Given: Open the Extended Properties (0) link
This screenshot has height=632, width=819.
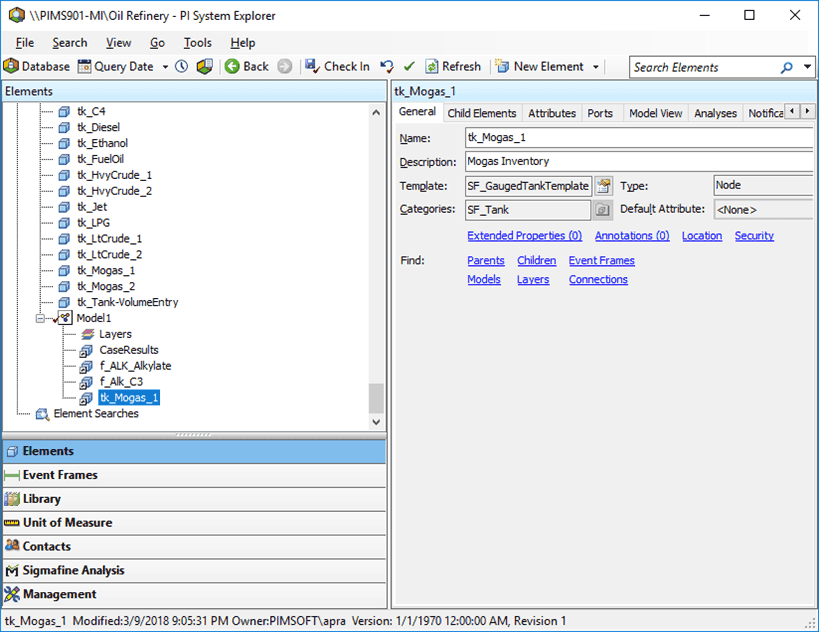Looking at the screenshot, I should click(524, 236).
